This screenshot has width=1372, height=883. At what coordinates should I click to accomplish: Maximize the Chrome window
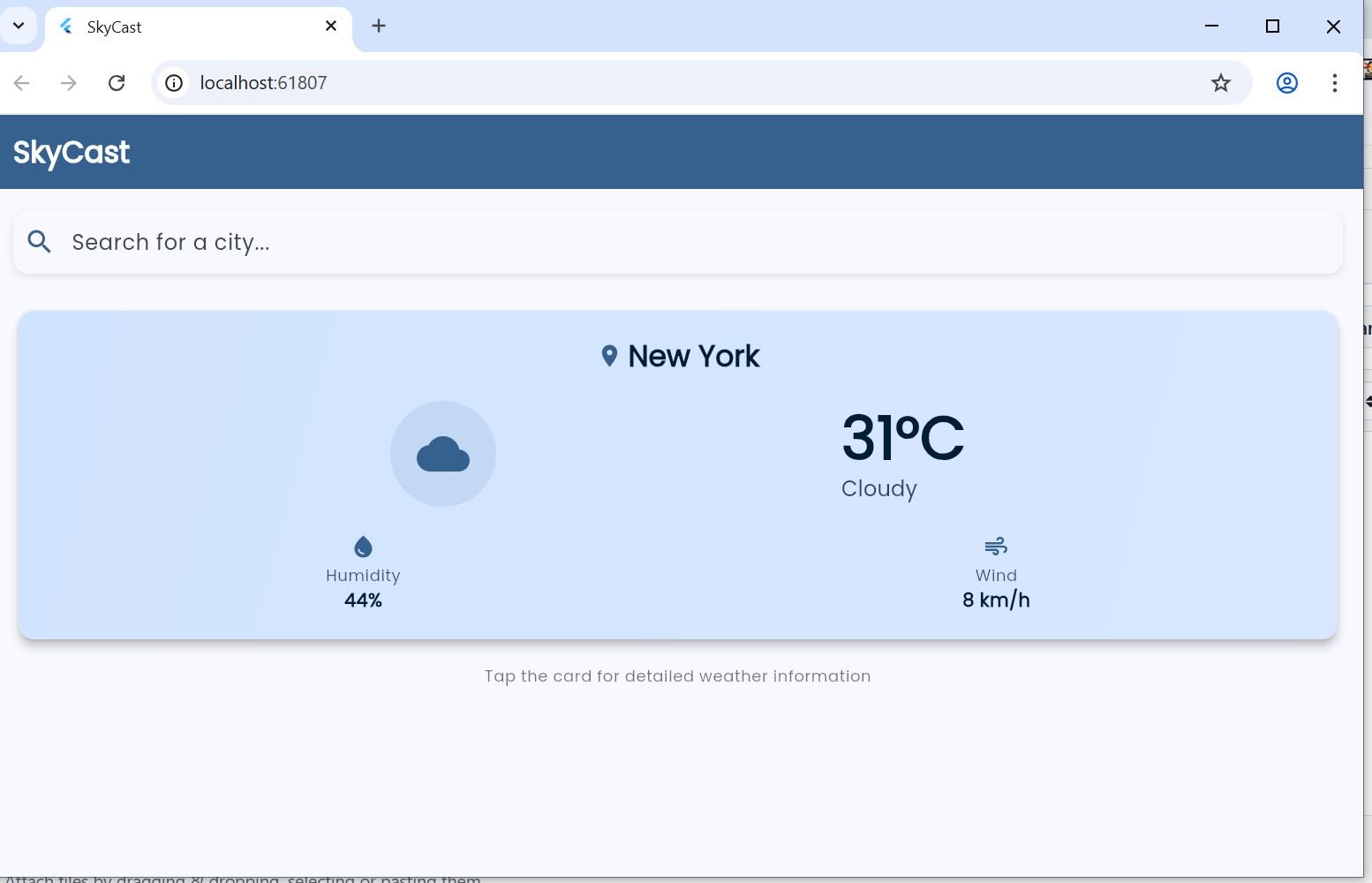1272,26
